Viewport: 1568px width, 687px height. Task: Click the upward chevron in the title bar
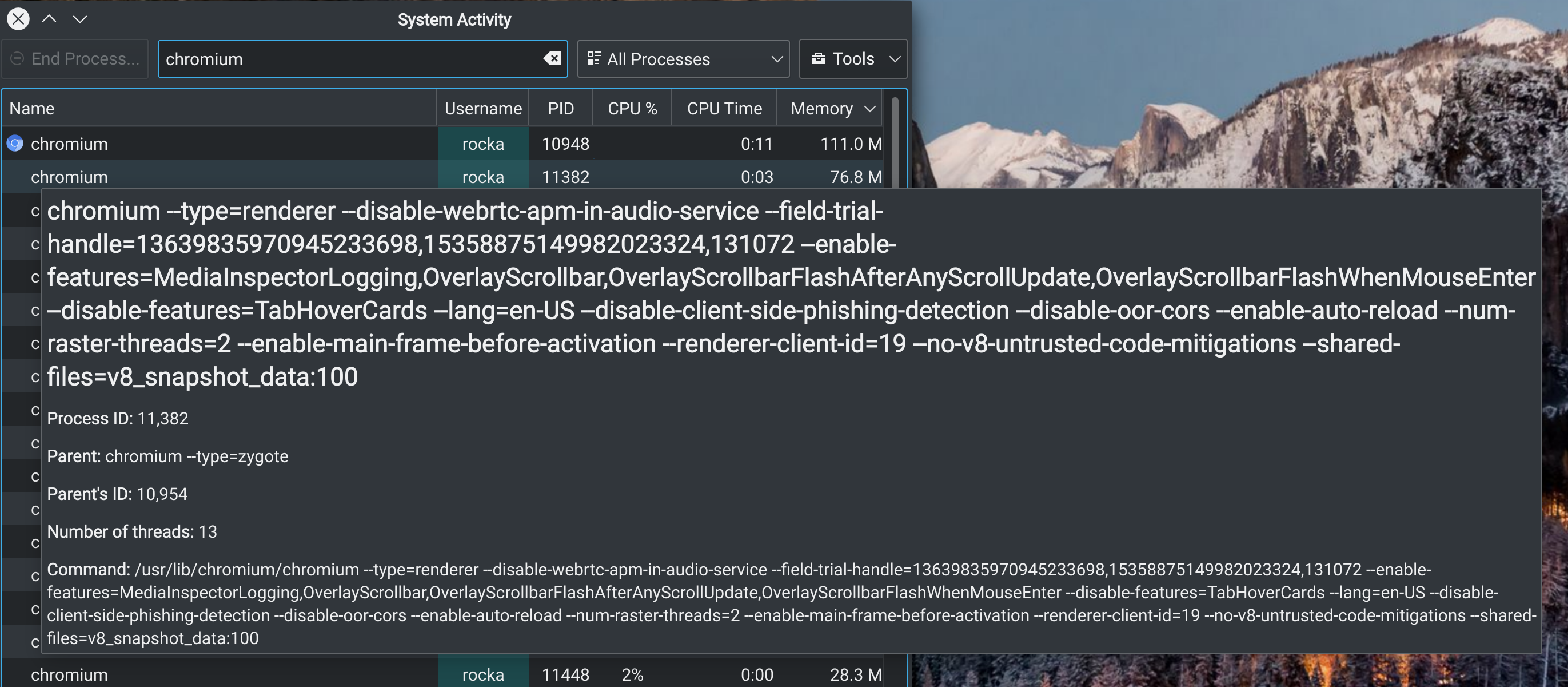pyautogui.click(x=50, y=19)
